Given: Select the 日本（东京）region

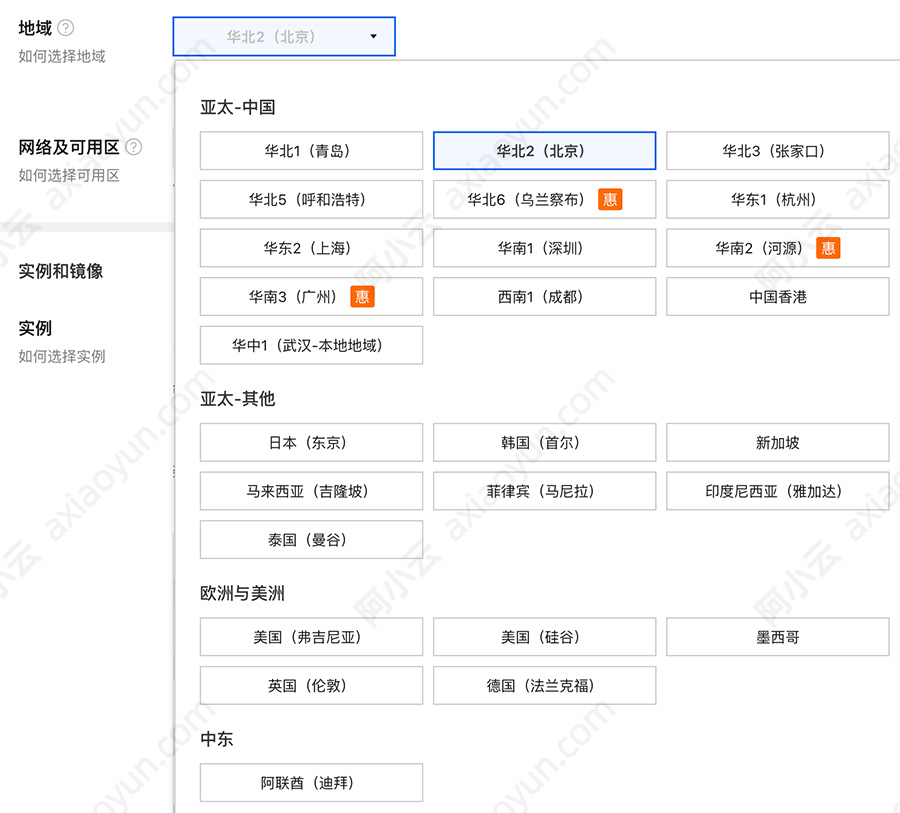Looking at the screenshot, I should tap(311, 442).
